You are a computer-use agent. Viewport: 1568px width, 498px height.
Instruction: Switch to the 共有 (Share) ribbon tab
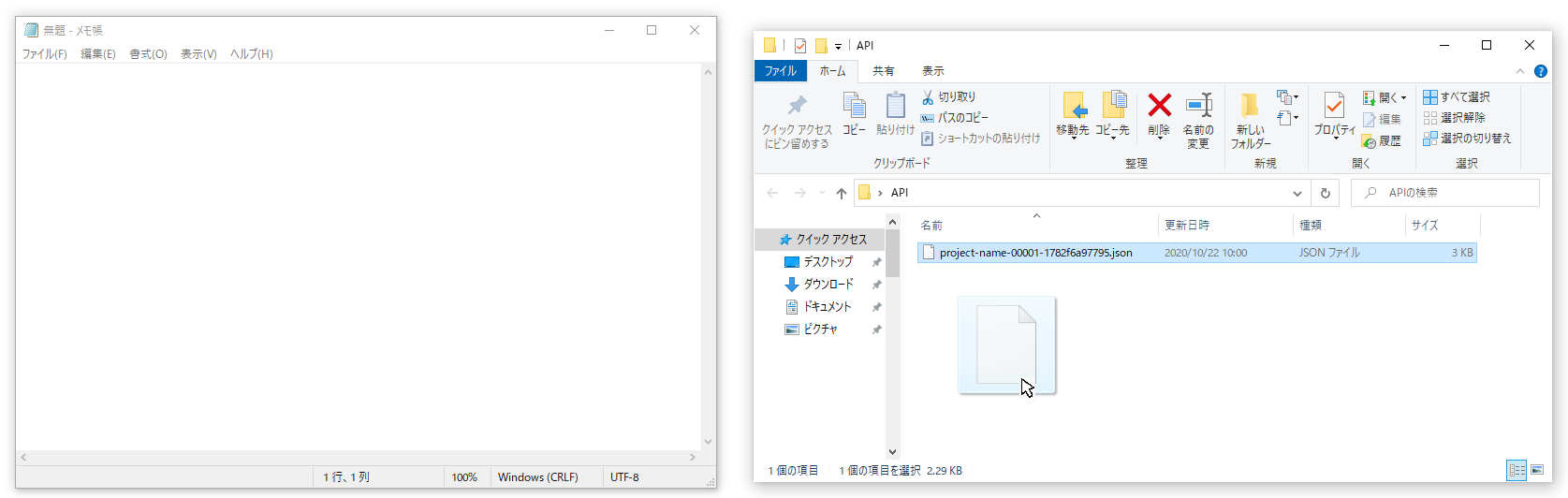[x=883, y=71]
